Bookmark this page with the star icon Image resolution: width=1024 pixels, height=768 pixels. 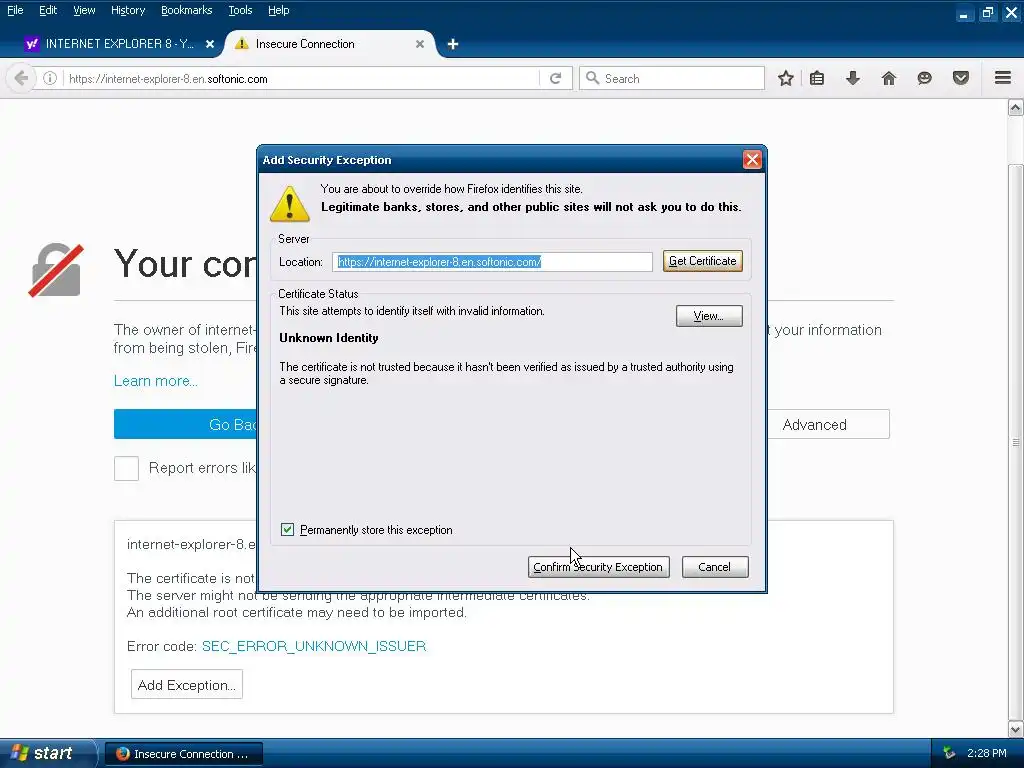786,78
